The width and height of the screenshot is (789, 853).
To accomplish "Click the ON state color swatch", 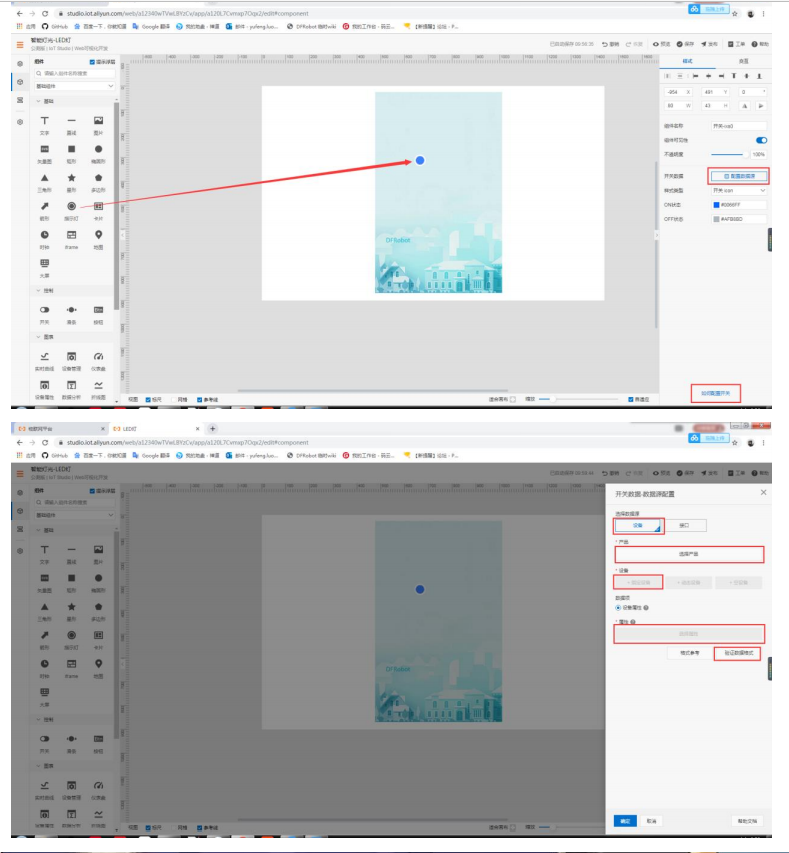I will click(717, 205).
